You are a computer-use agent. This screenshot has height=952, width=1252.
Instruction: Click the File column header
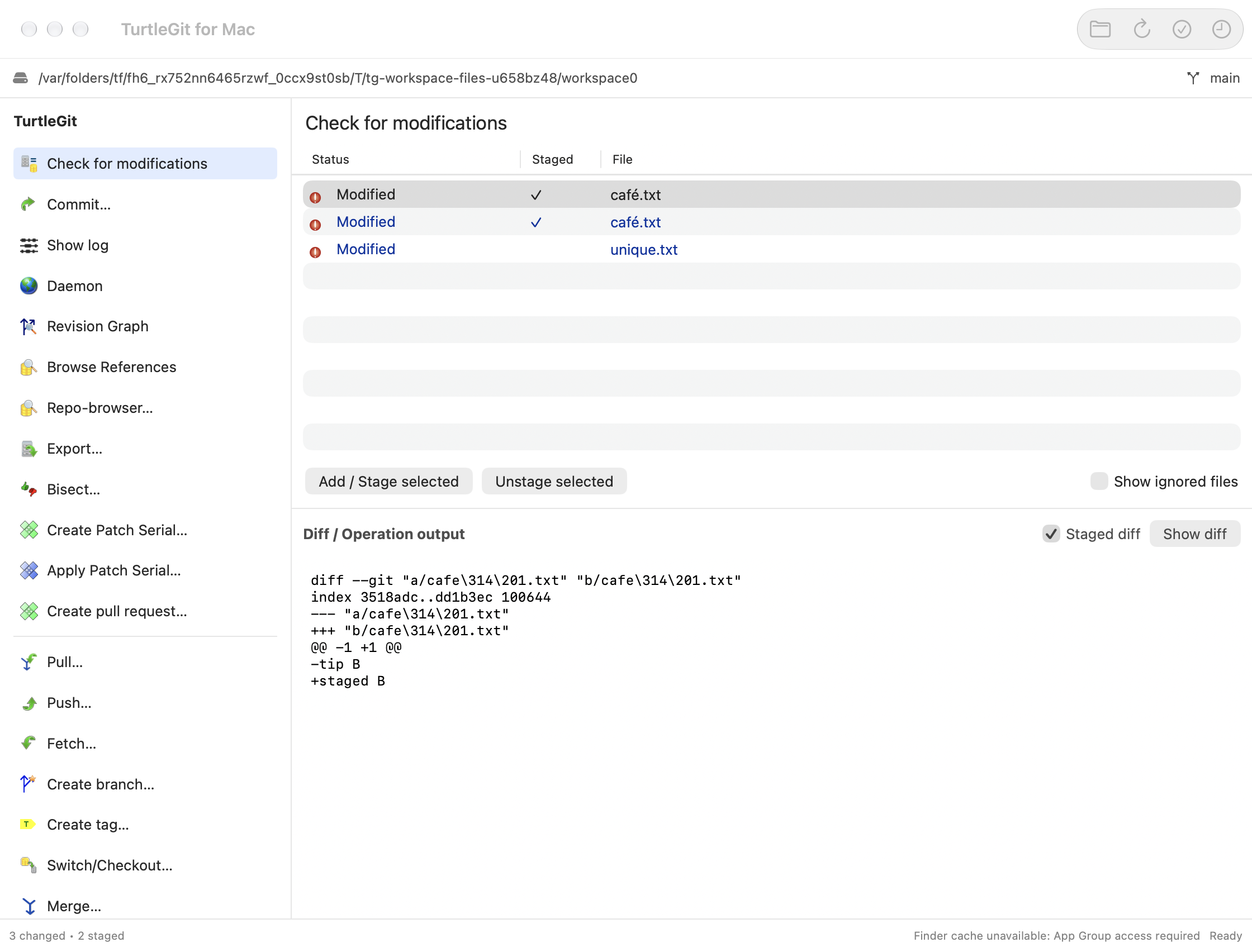622,159
